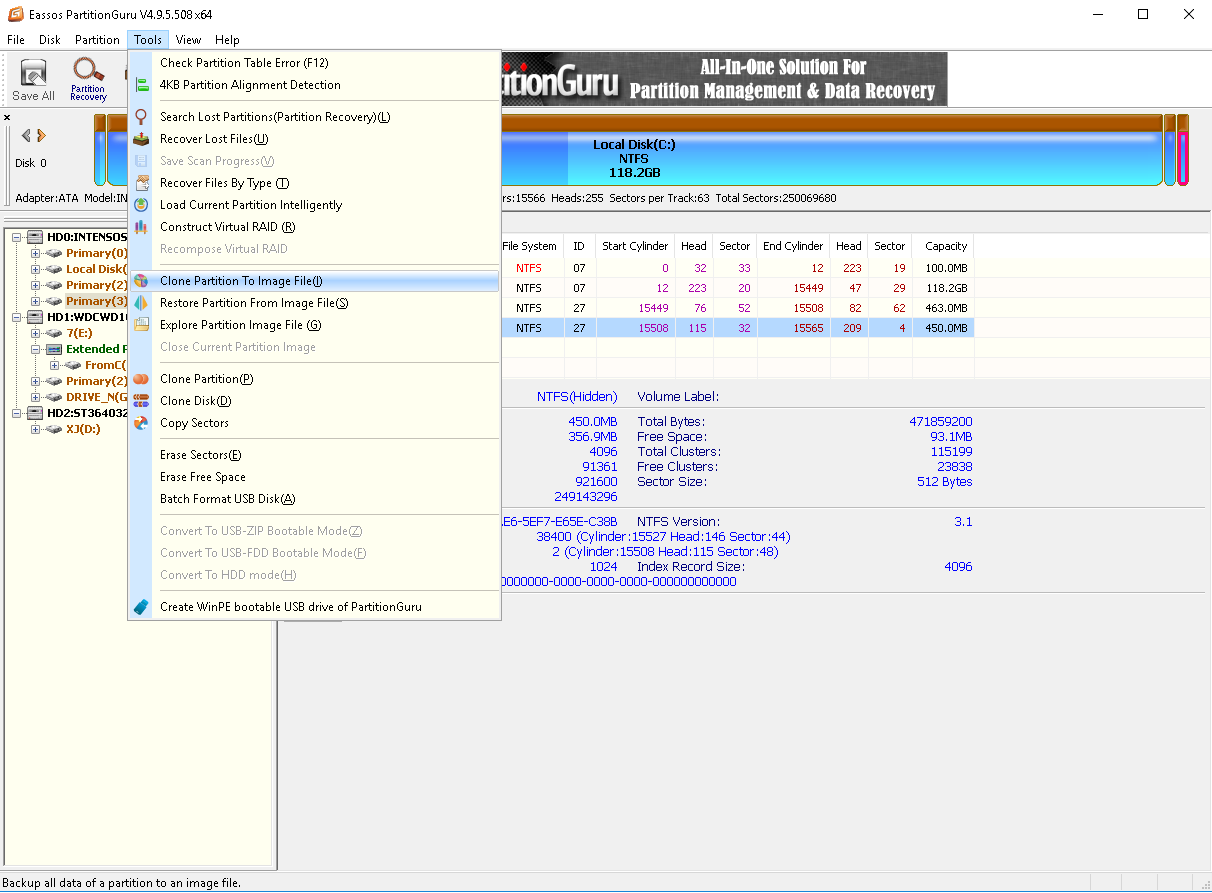Choose Clone Partition To Image File
The height and width of the screenshot is (893, 1212).
coord(314,281)
